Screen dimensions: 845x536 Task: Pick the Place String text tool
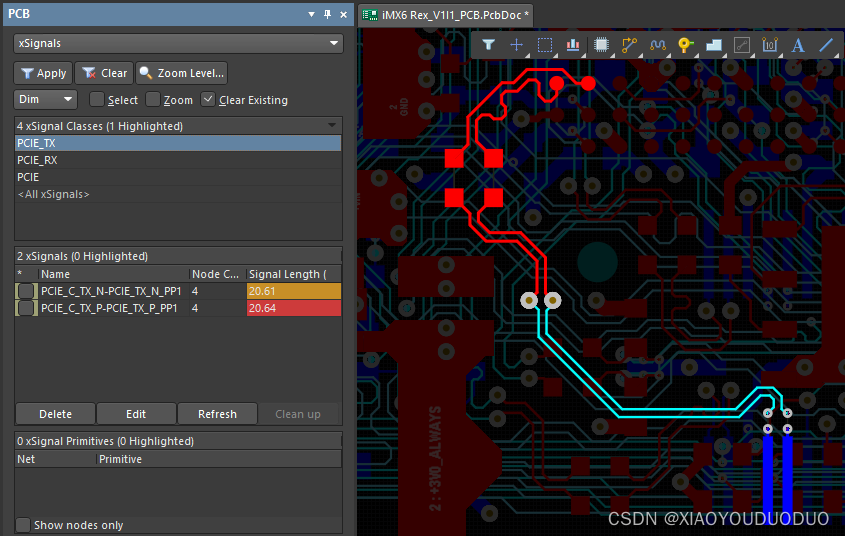tap(798, 45)
